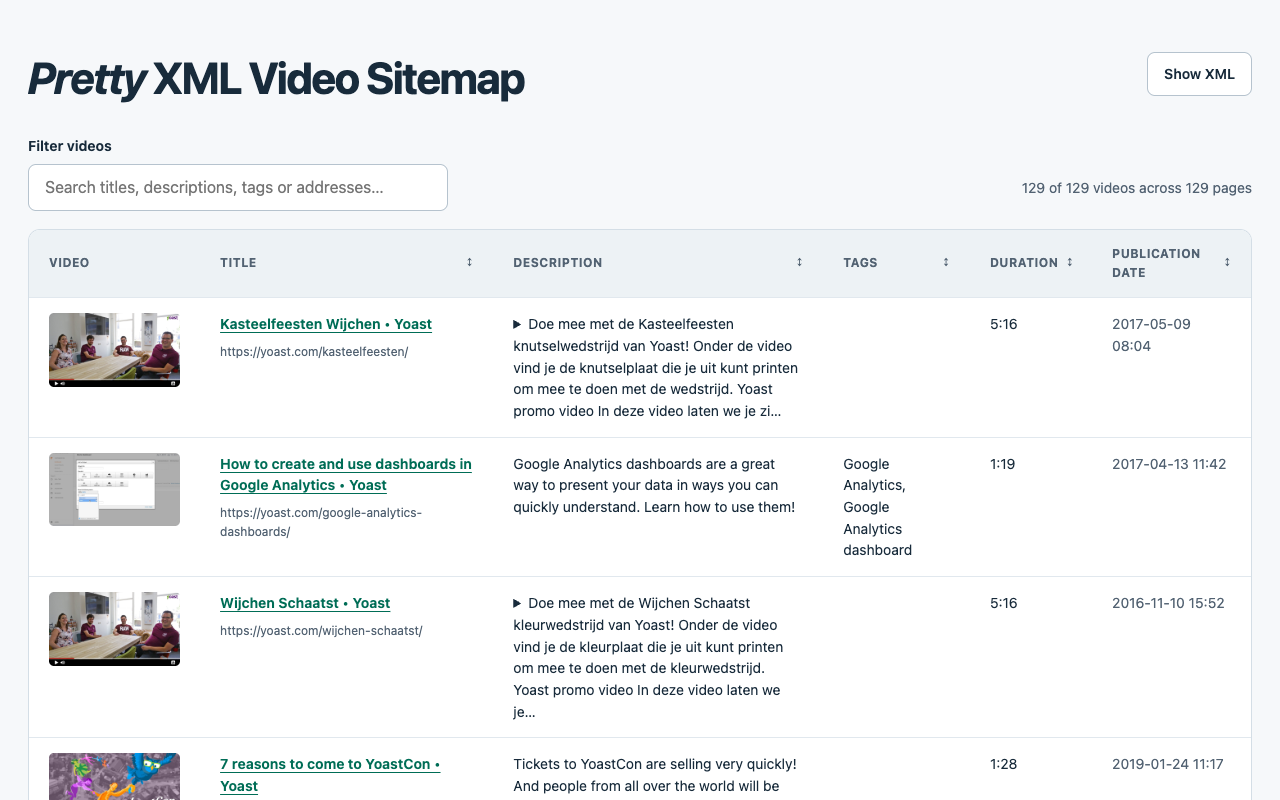Viewport: 1280px width, 800px height.
Task: Click duration 5:16 in Wijchen Schaatst row
Action: click(1003, 603)
